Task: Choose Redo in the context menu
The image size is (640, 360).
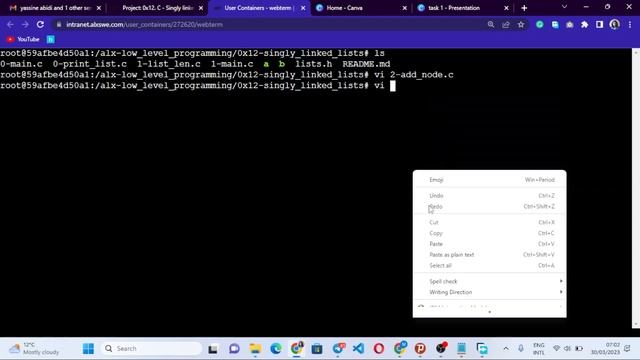Action: click(x=489, y=207)
